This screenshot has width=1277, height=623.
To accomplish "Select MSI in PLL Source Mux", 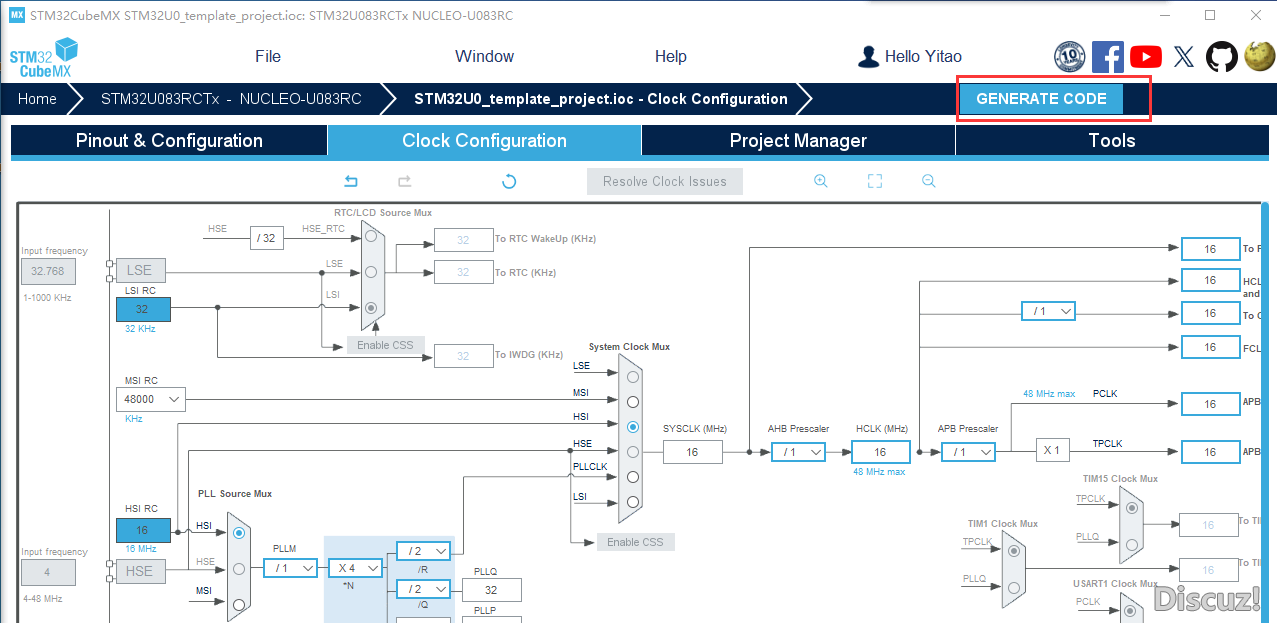I will pos(239,604).
